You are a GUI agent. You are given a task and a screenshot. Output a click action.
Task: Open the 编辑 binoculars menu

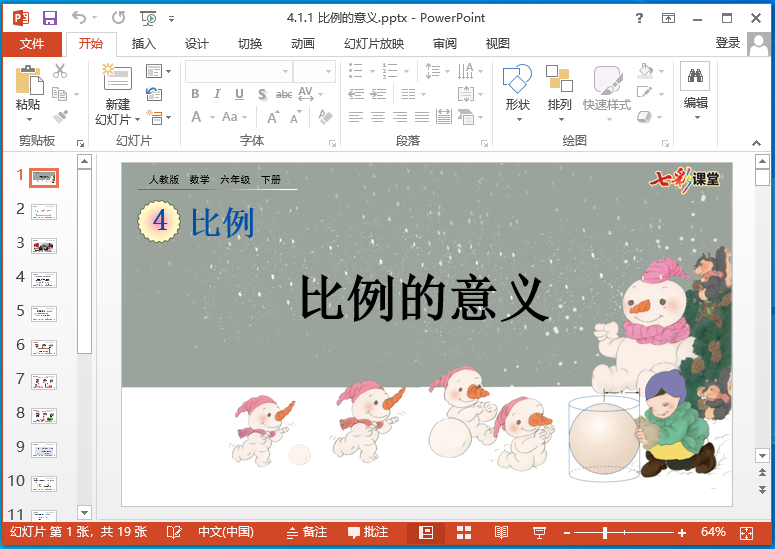695,91
